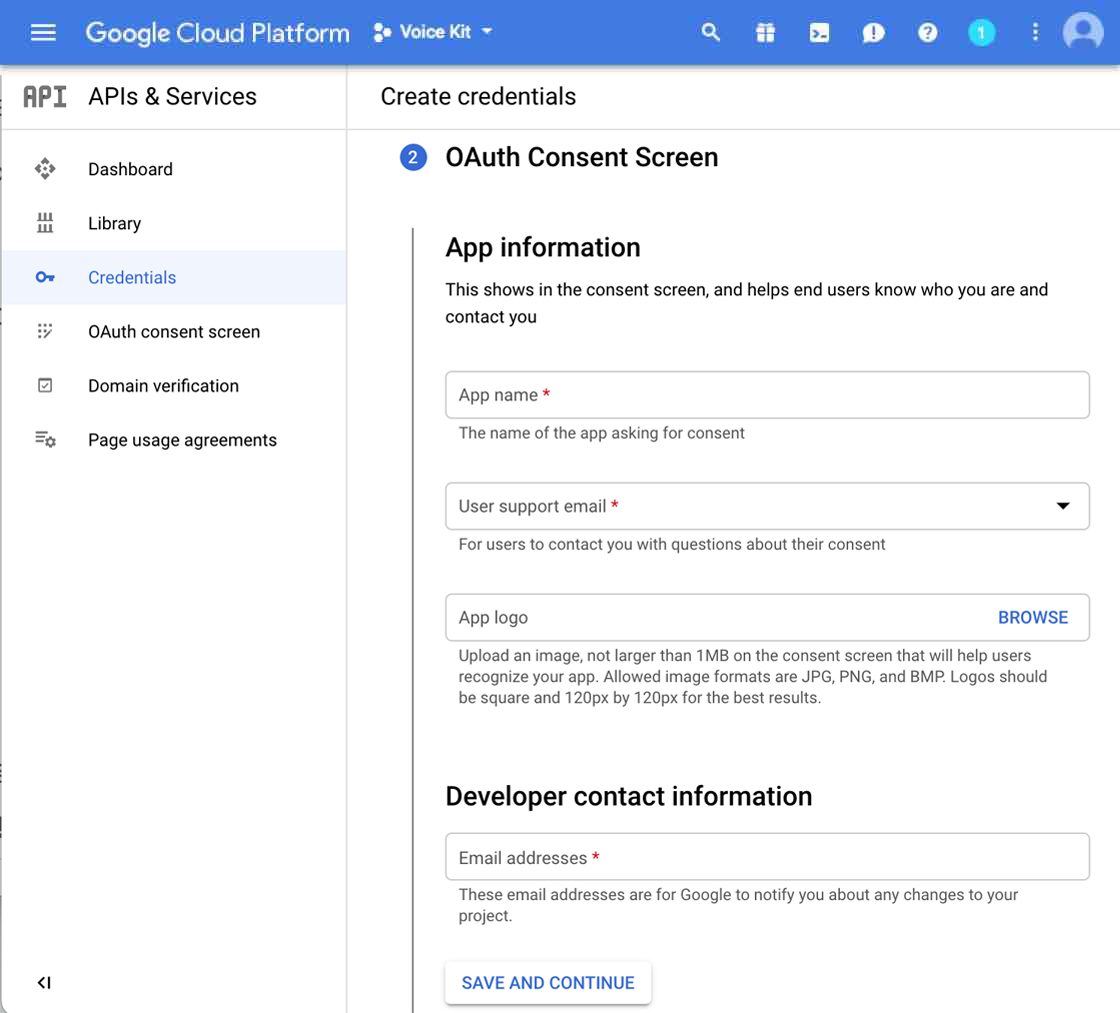Image resolution: width=1120 pixels, height=1013 pixels.
Task: Click the Google Cloud Platform logo
Action: tap(217, 33)
